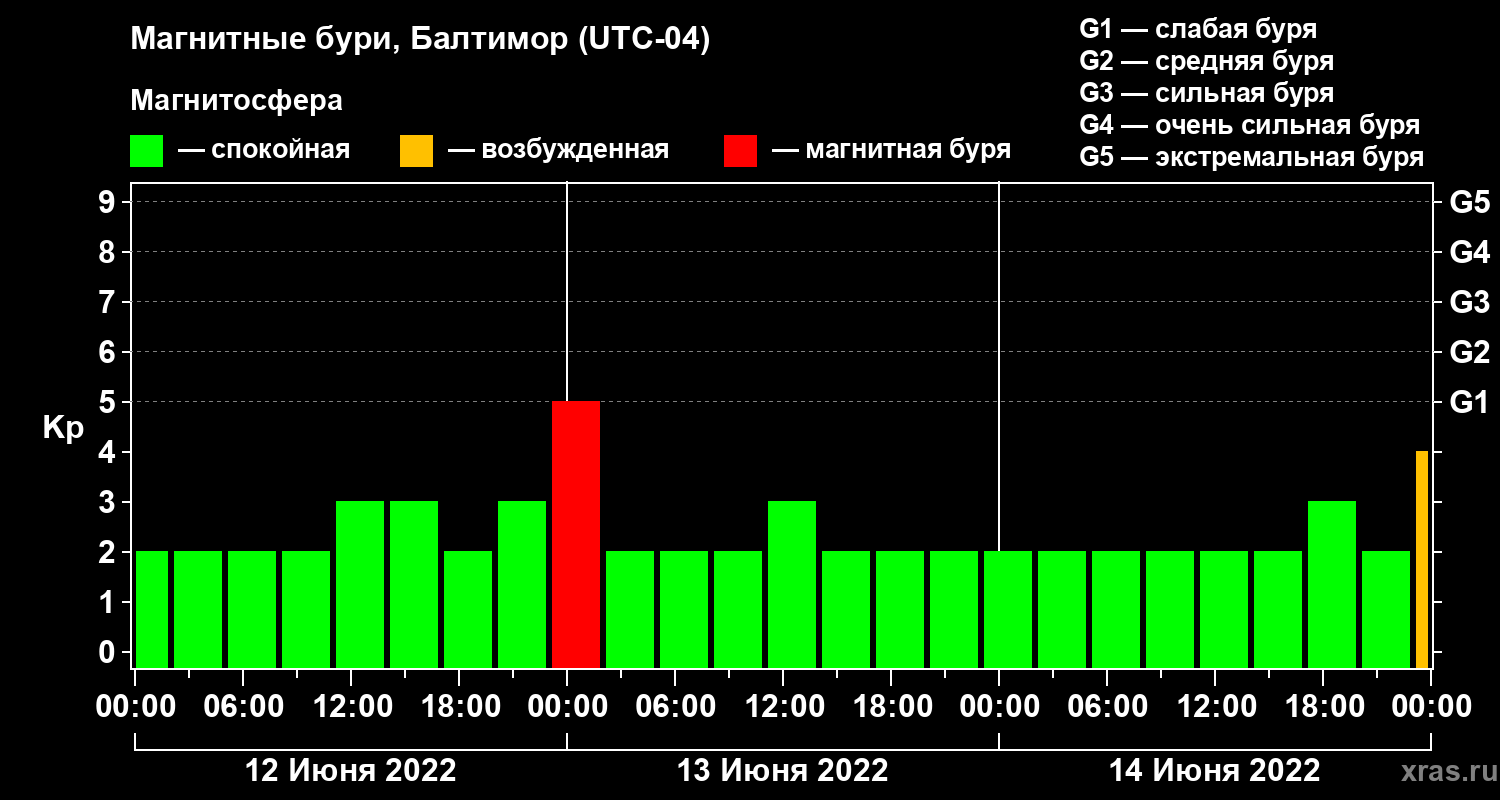Click the 'G2 — средняя буря' legend line

pos(1206,61)
